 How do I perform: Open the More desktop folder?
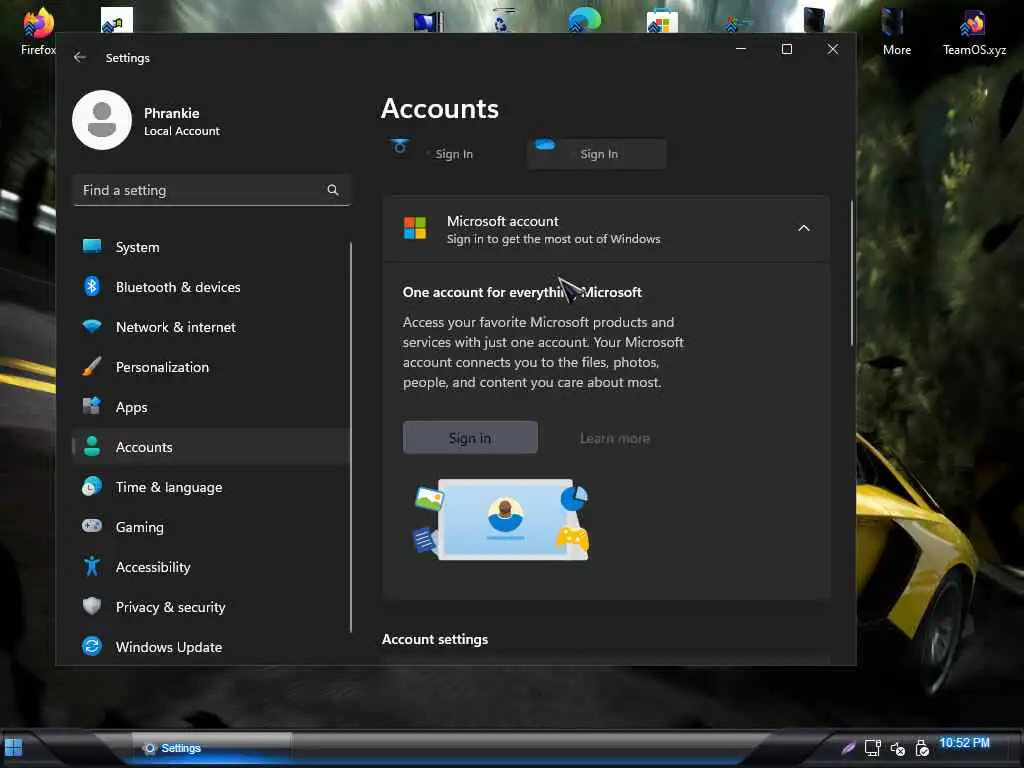pos(897,33)
